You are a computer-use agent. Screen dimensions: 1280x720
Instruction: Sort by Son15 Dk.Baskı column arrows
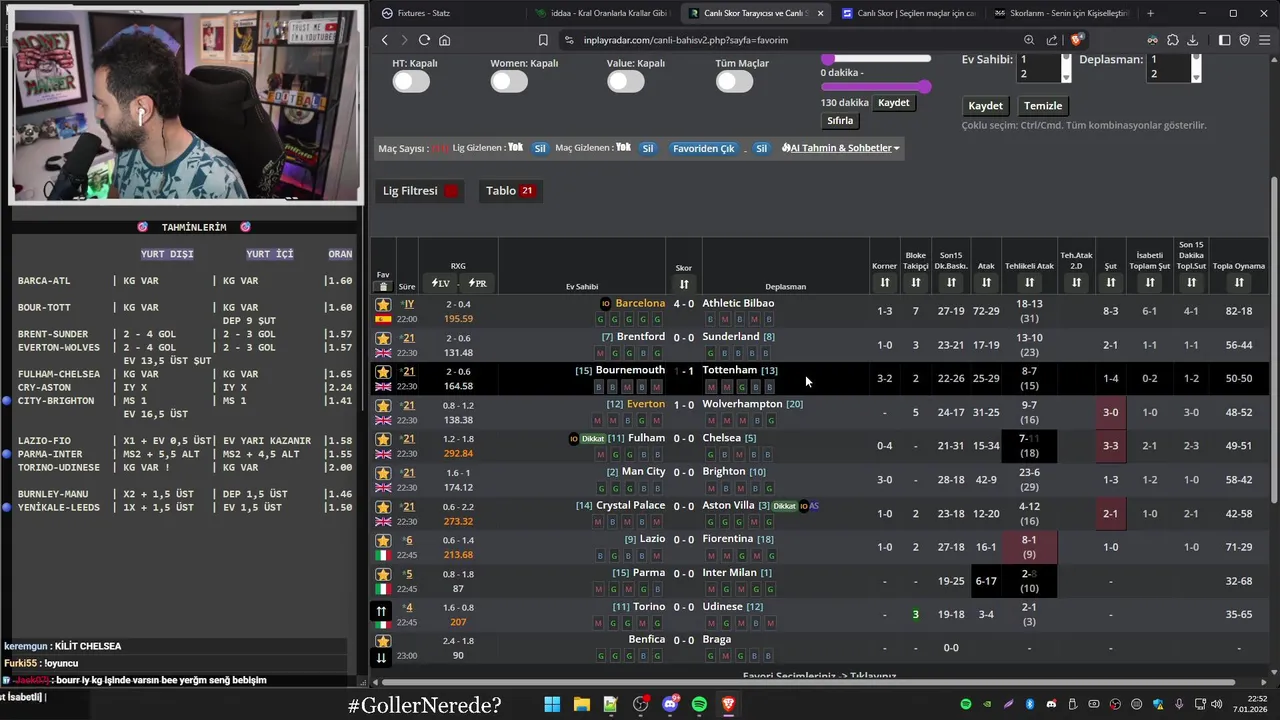(x=951, y=283)
